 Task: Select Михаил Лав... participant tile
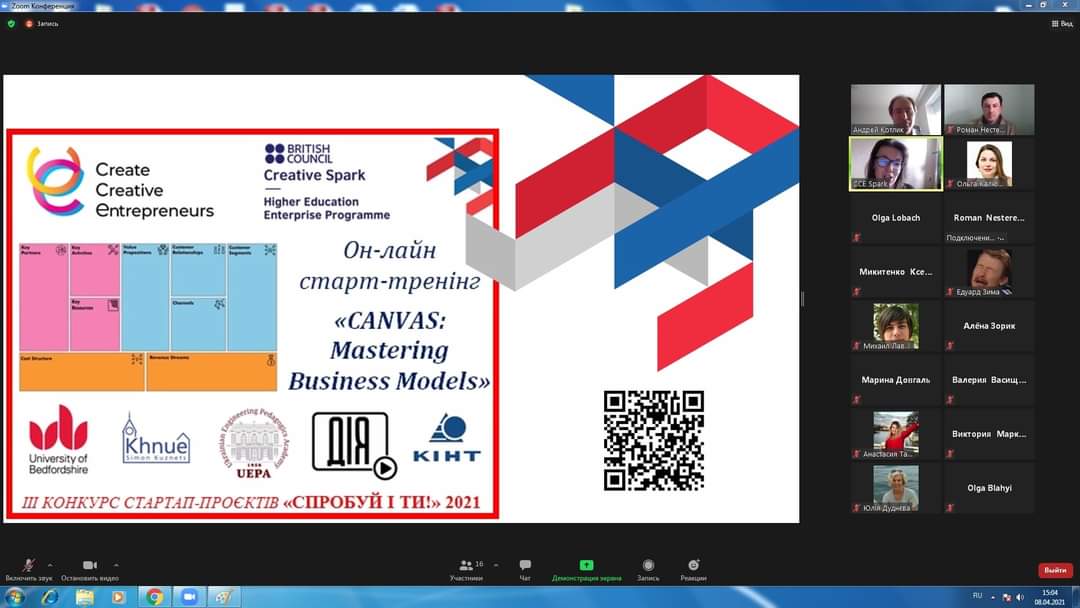895,326
